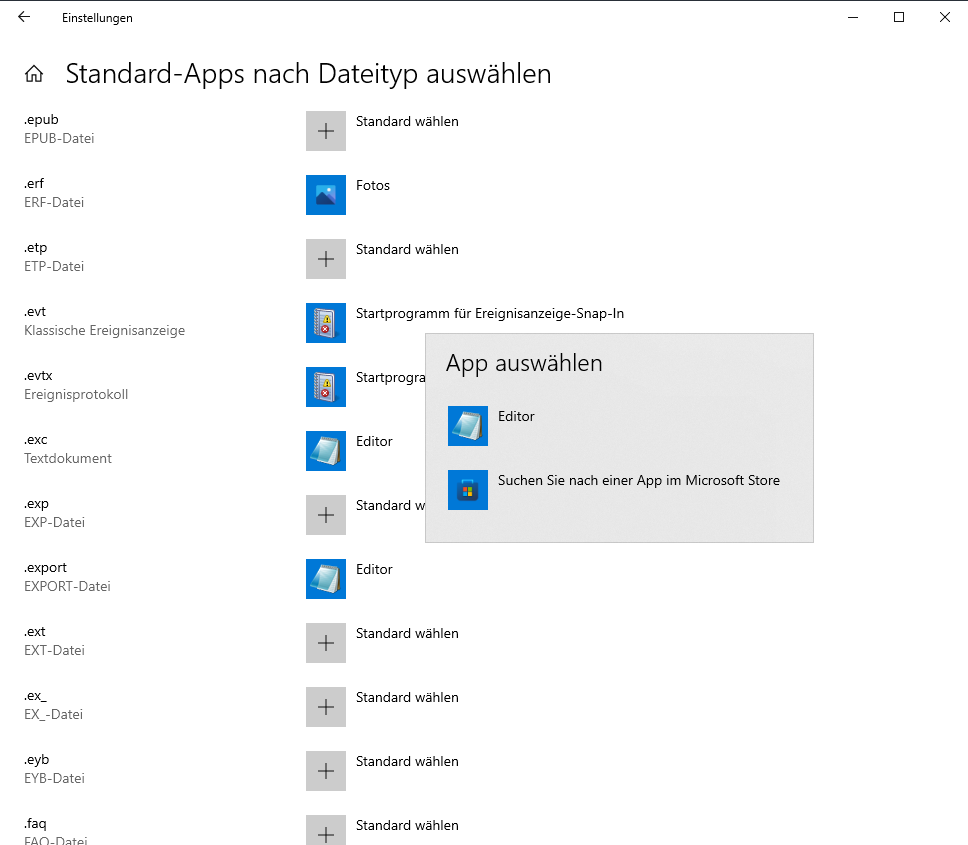Click the plus icon for .exp
The image size is (968, 845).
326,515
